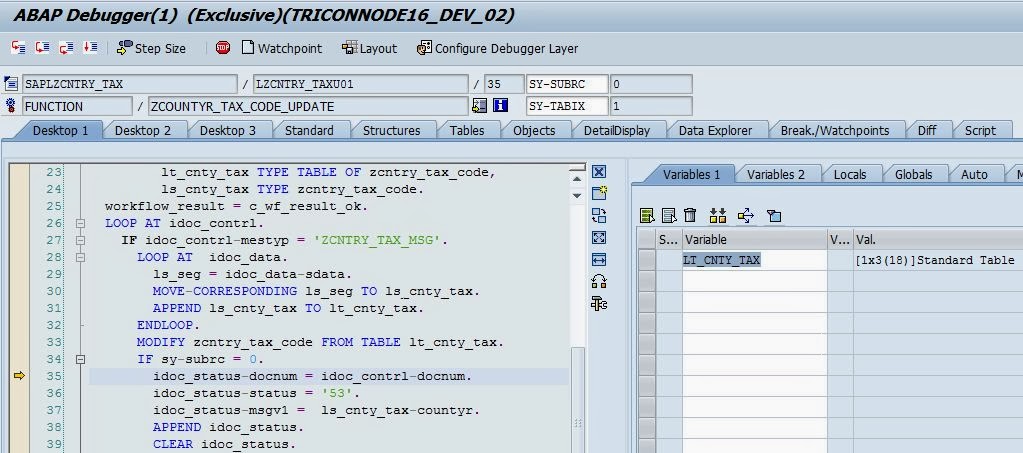
Task: Click the branching arrow icon in variables toolbar
Action: pyautogui.click(x=746, y=215)
